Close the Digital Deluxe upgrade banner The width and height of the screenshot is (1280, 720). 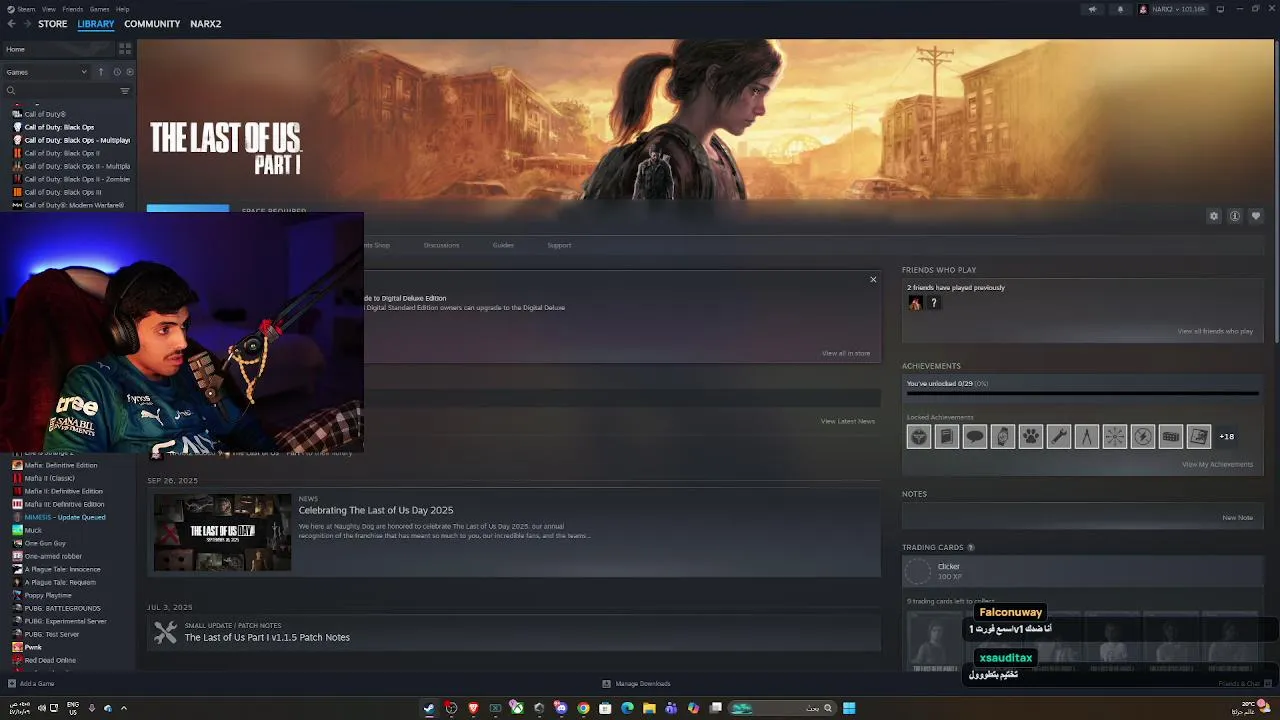873,280
